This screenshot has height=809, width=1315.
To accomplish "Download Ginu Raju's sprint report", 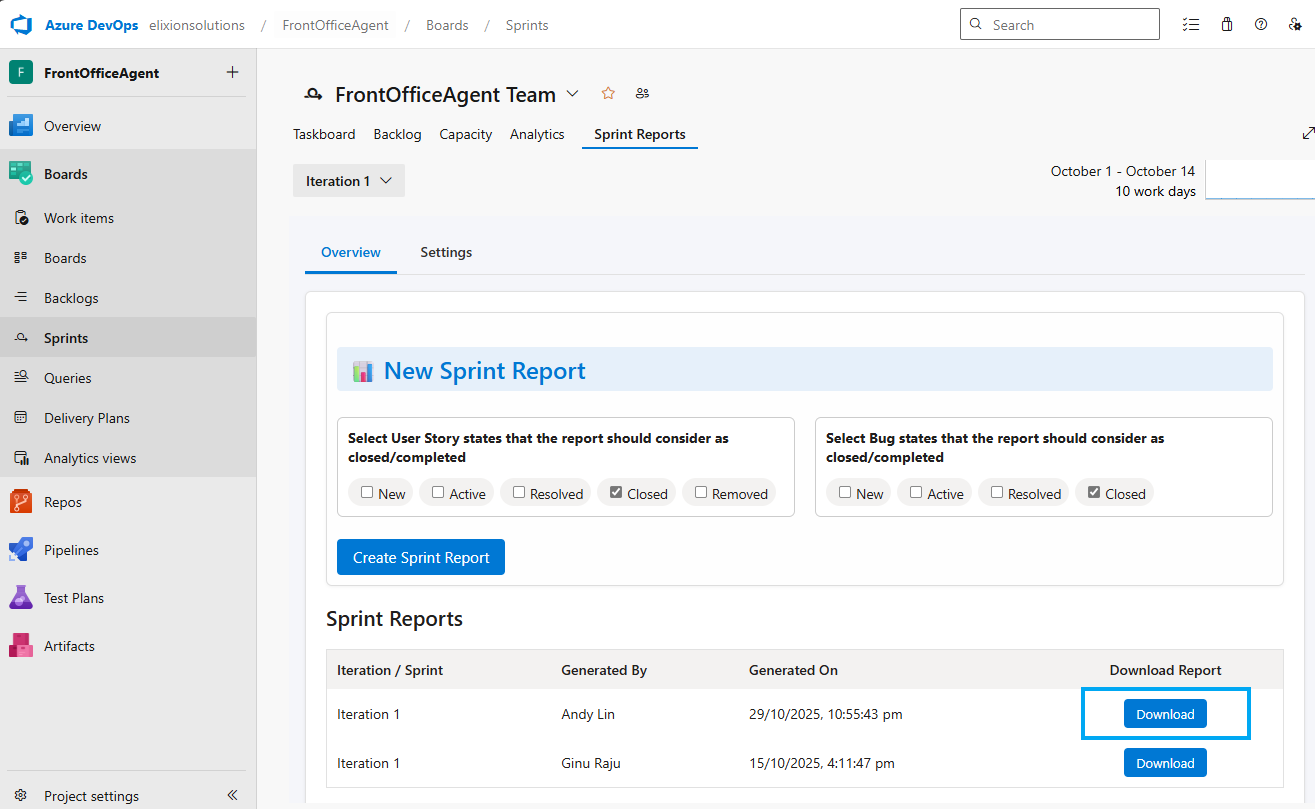I will click(1165, 763).
